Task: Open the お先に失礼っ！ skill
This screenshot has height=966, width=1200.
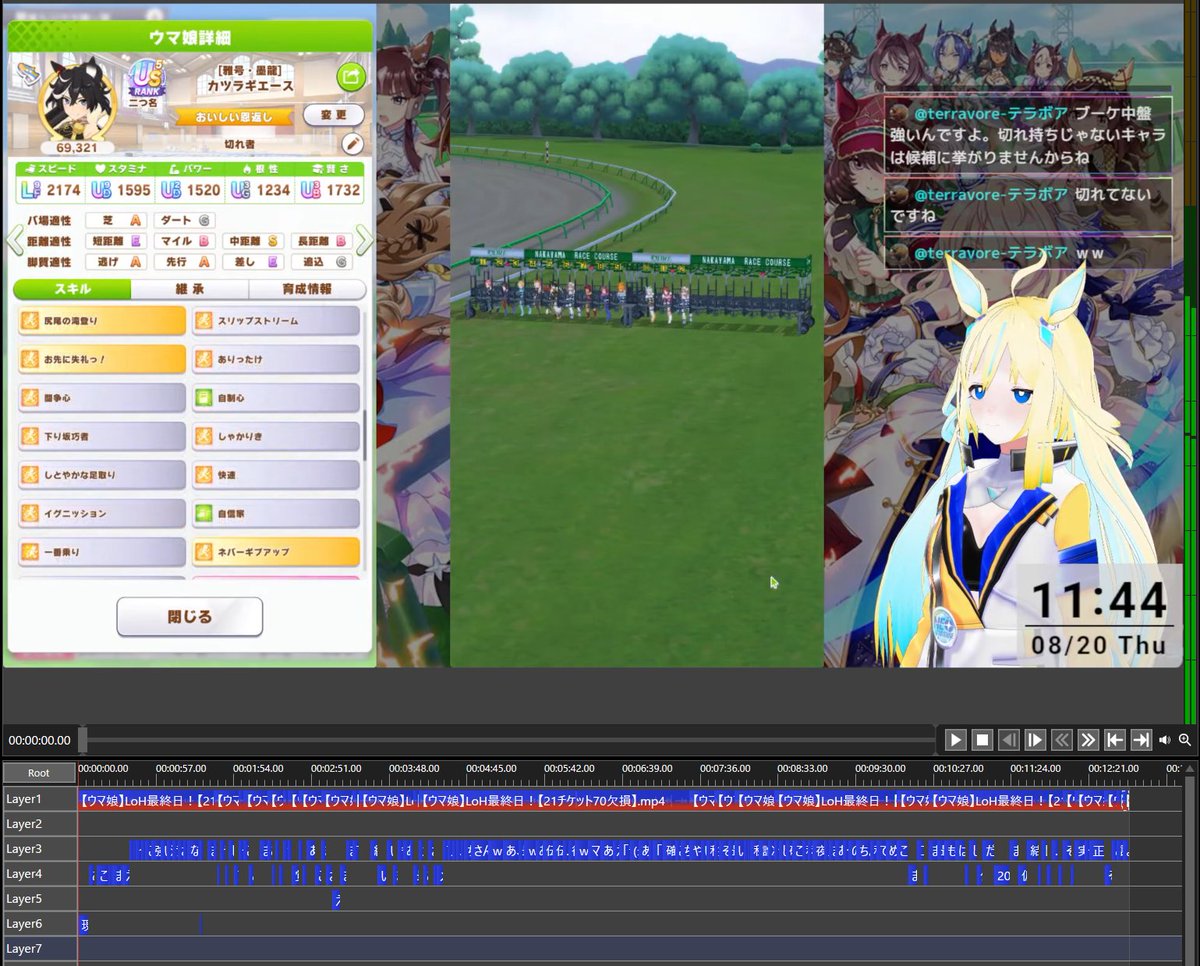Action: coord(102,359)
